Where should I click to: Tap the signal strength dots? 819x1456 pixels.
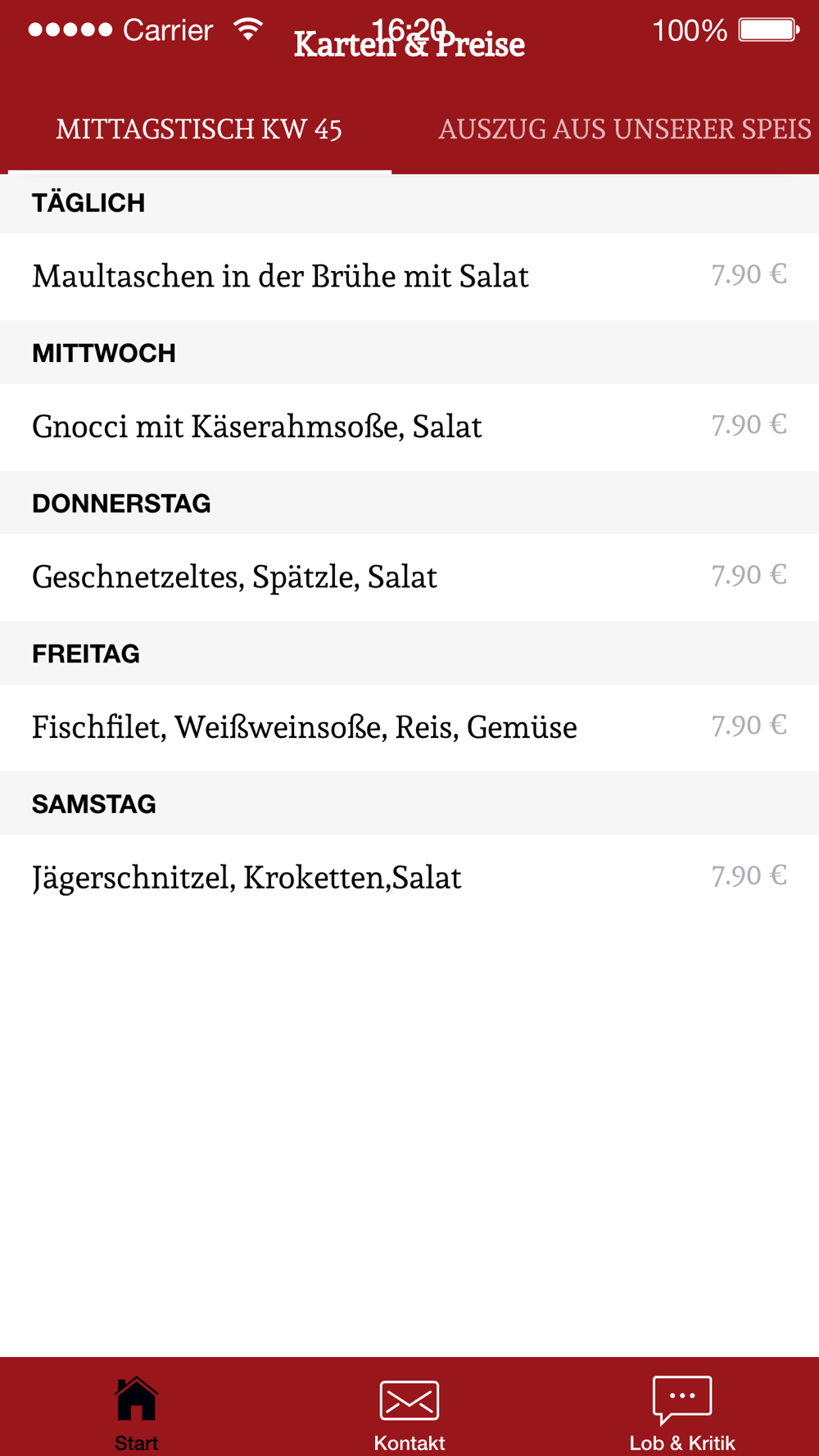coord(70,30)
